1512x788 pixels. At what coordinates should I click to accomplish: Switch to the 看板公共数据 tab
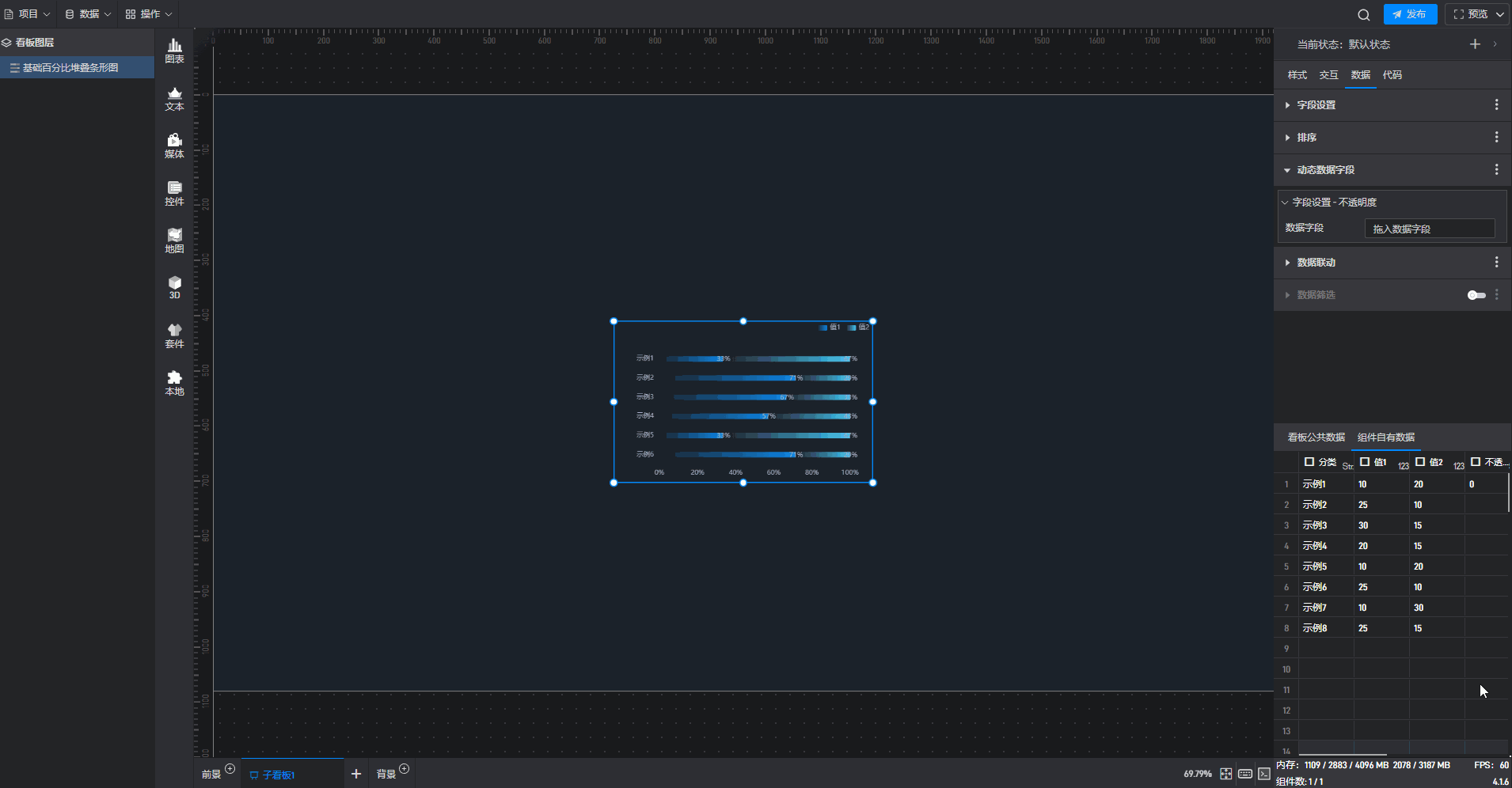pyautogui.click(x=1316, y=438)
